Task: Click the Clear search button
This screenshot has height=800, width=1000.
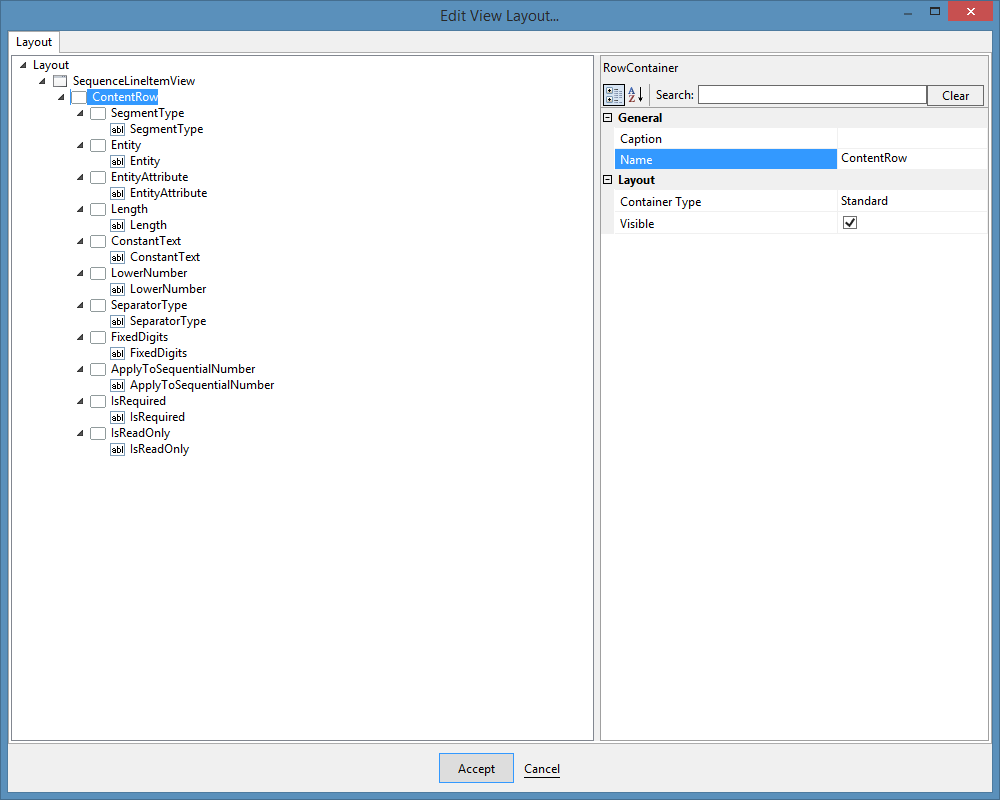Action: (x=955, y=95)
